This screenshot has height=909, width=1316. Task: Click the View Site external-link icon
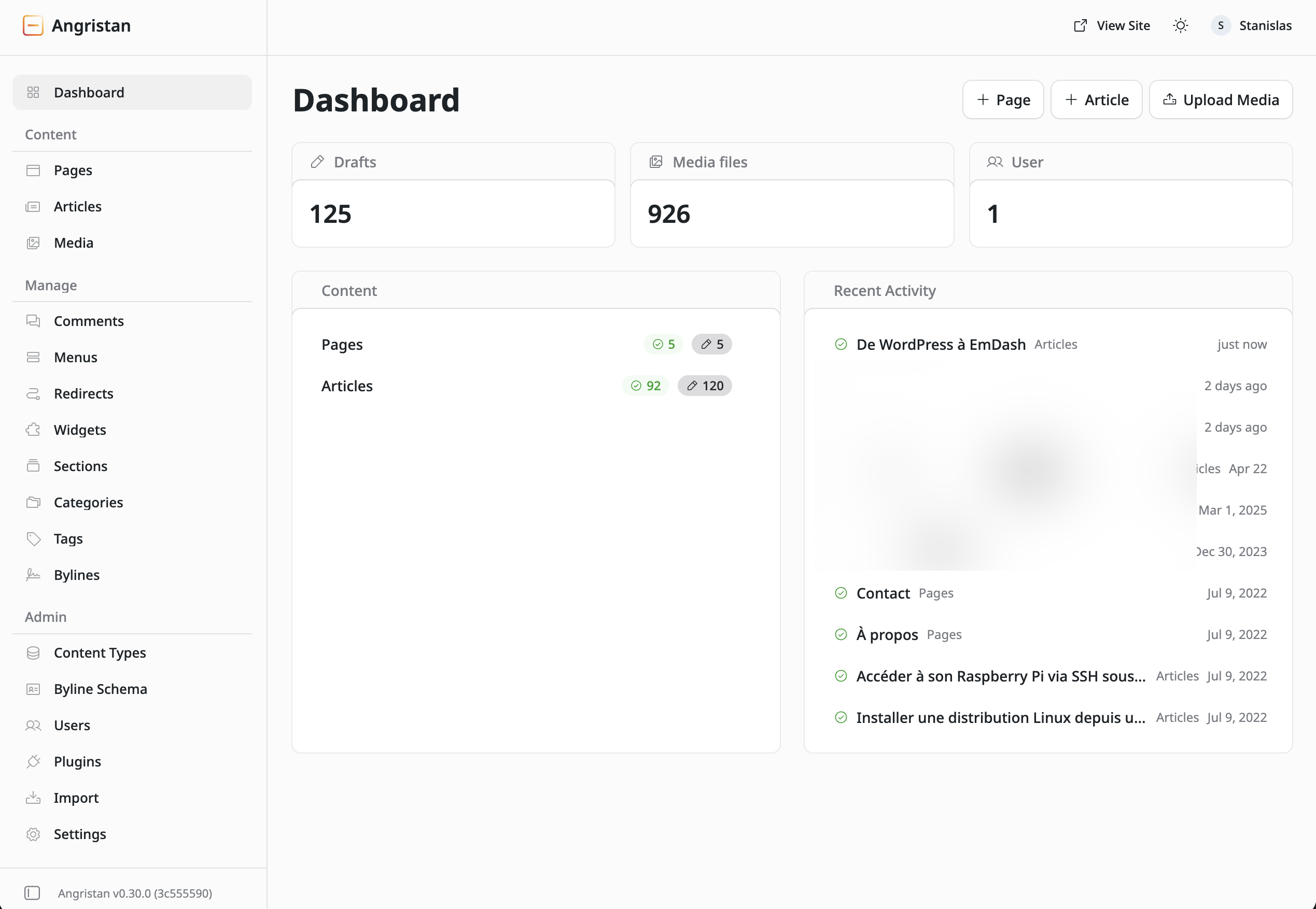pyautogui.click(x=1080, y=25)
